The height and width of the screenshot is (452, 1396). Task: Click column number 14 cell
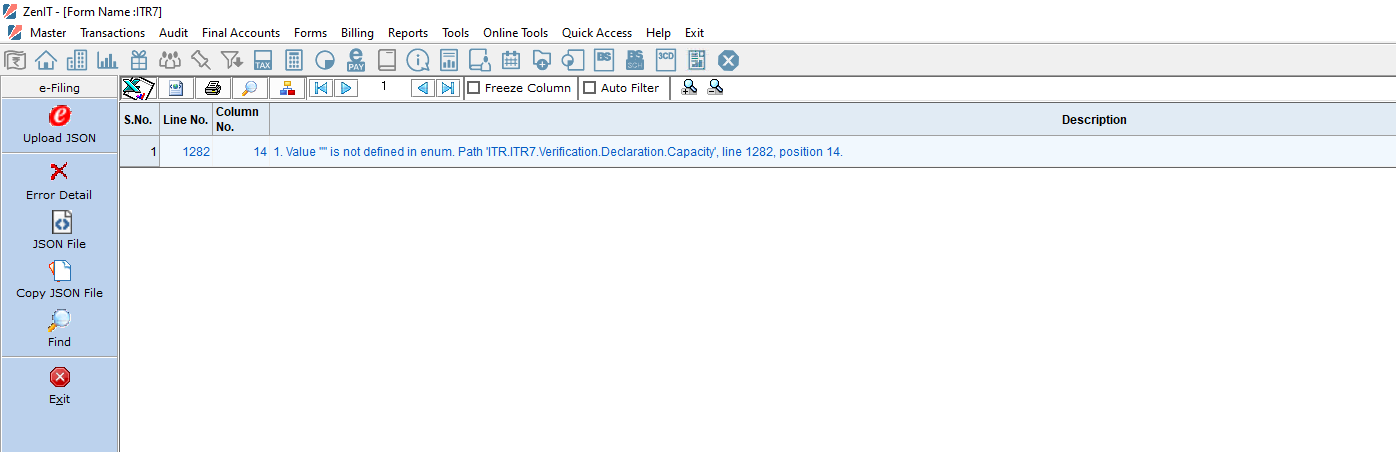(241, 152)
